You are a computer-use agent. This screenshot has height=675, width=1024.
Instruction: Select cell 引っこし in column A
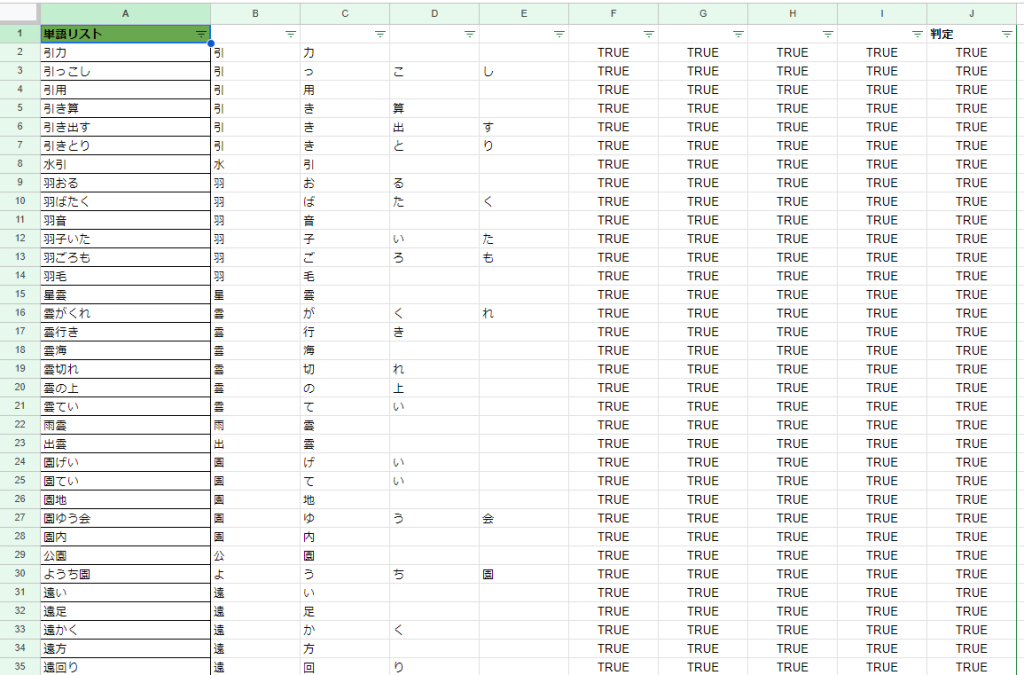point(125,71)
